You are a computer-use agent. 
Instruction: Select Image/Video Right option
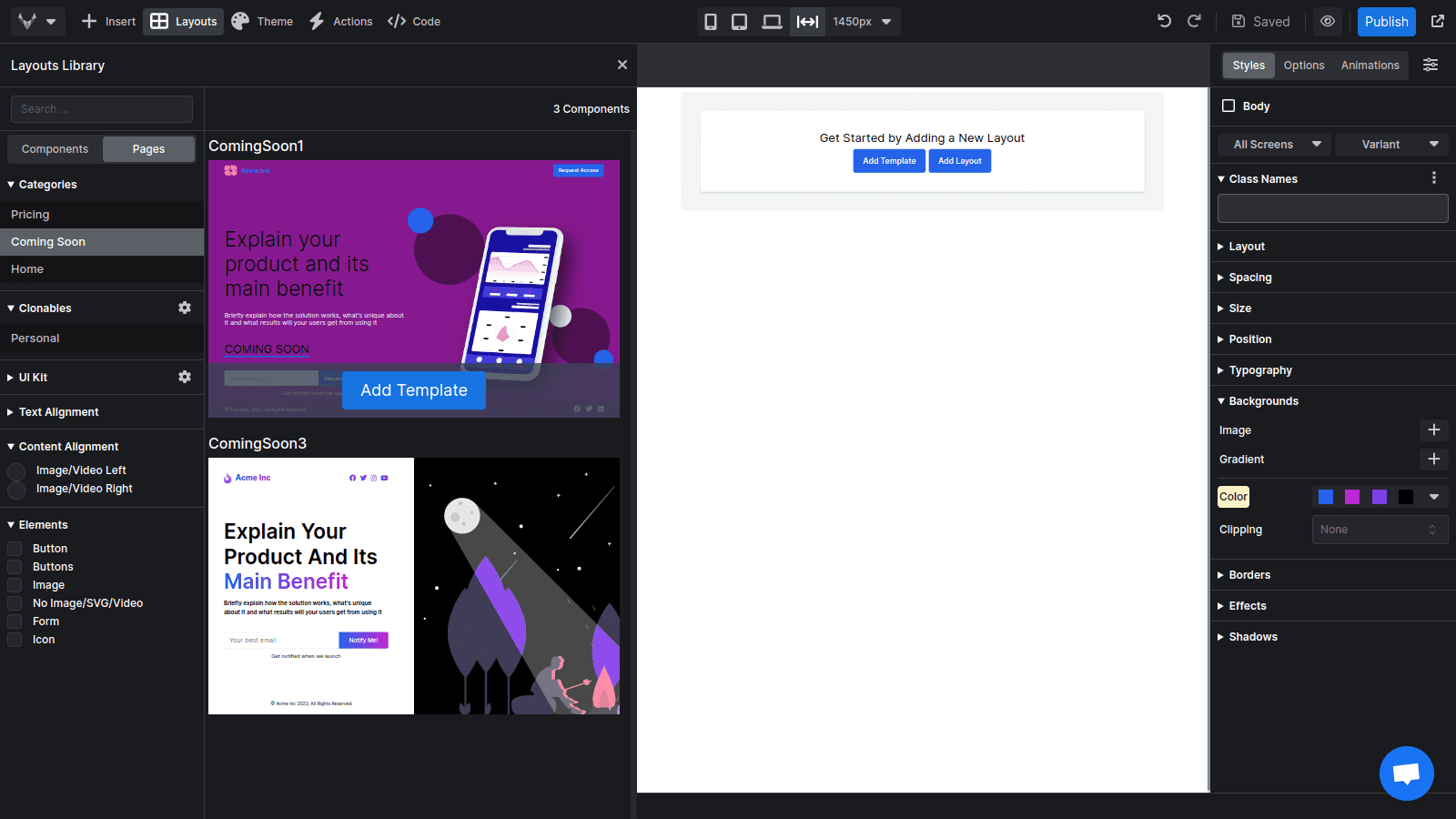click(16, 490)
